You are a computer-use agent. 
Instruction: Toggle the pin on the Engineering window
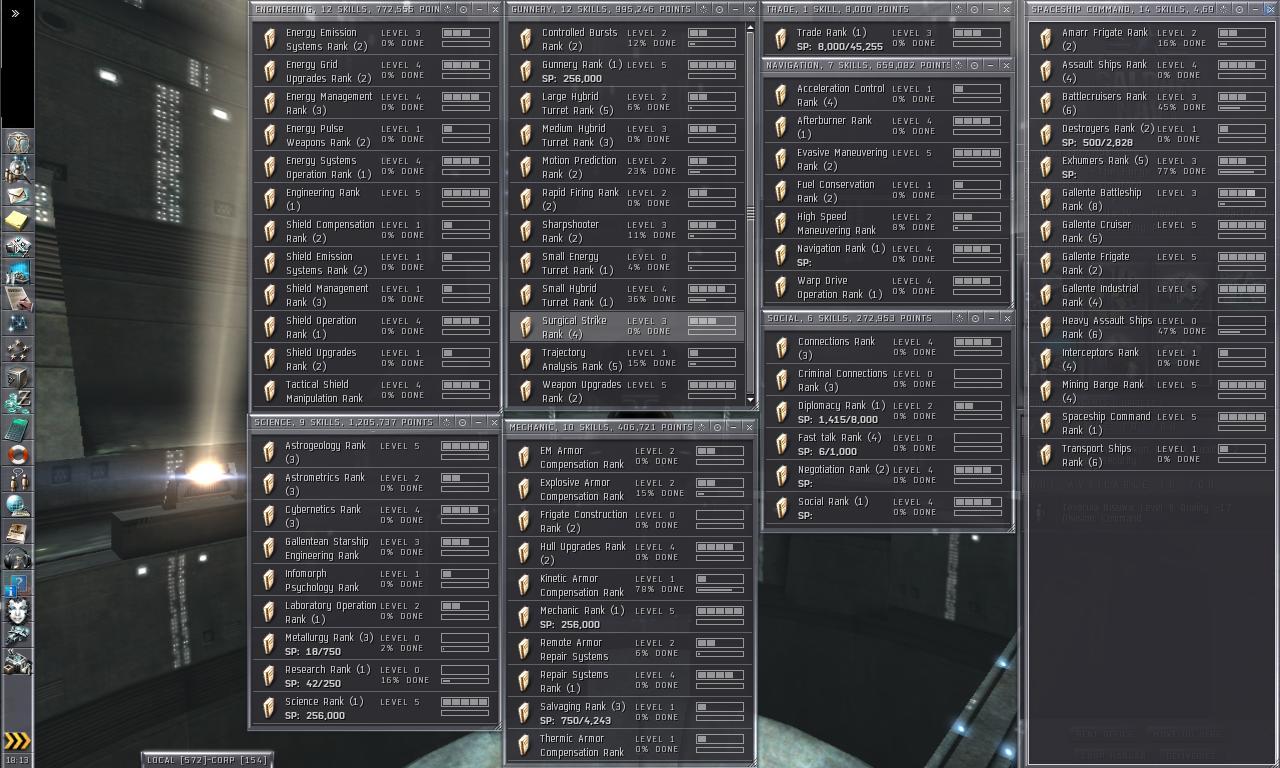coord(447,9)
